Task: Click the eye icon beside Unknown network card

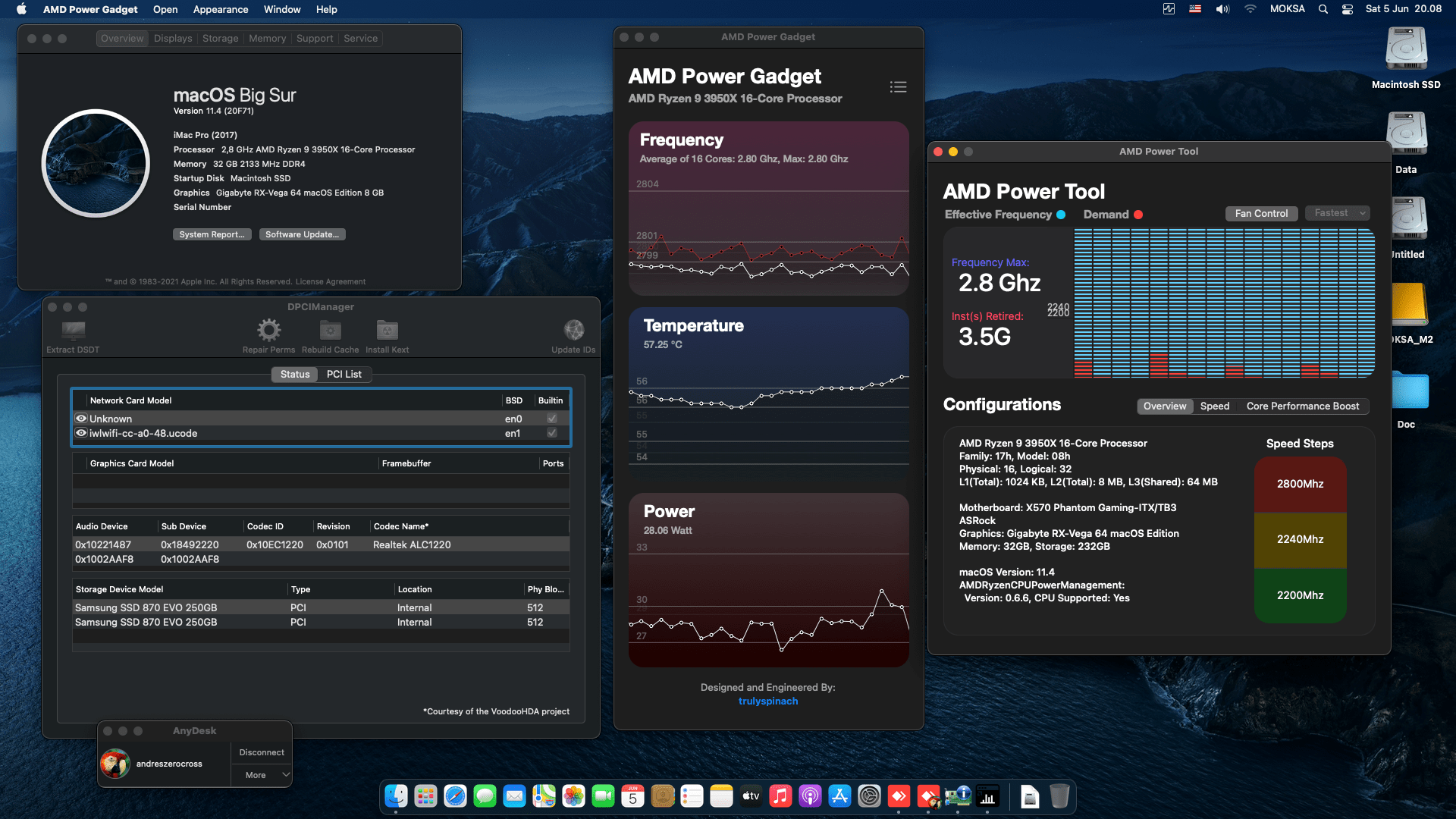Action: (x=81, y=419)
